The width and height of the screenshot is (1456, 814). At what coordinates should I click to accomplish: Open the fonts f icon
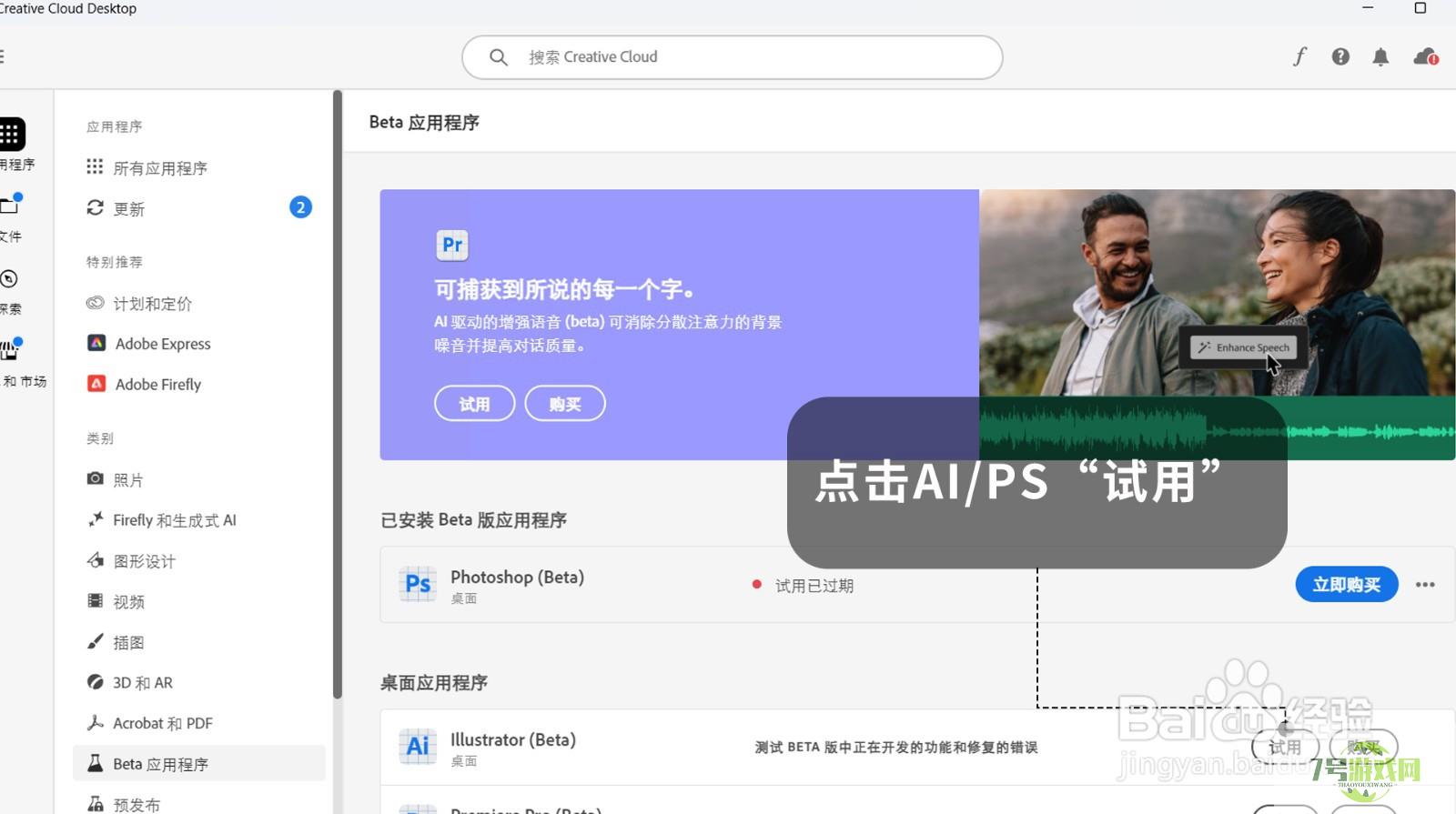pos(1299,56)
